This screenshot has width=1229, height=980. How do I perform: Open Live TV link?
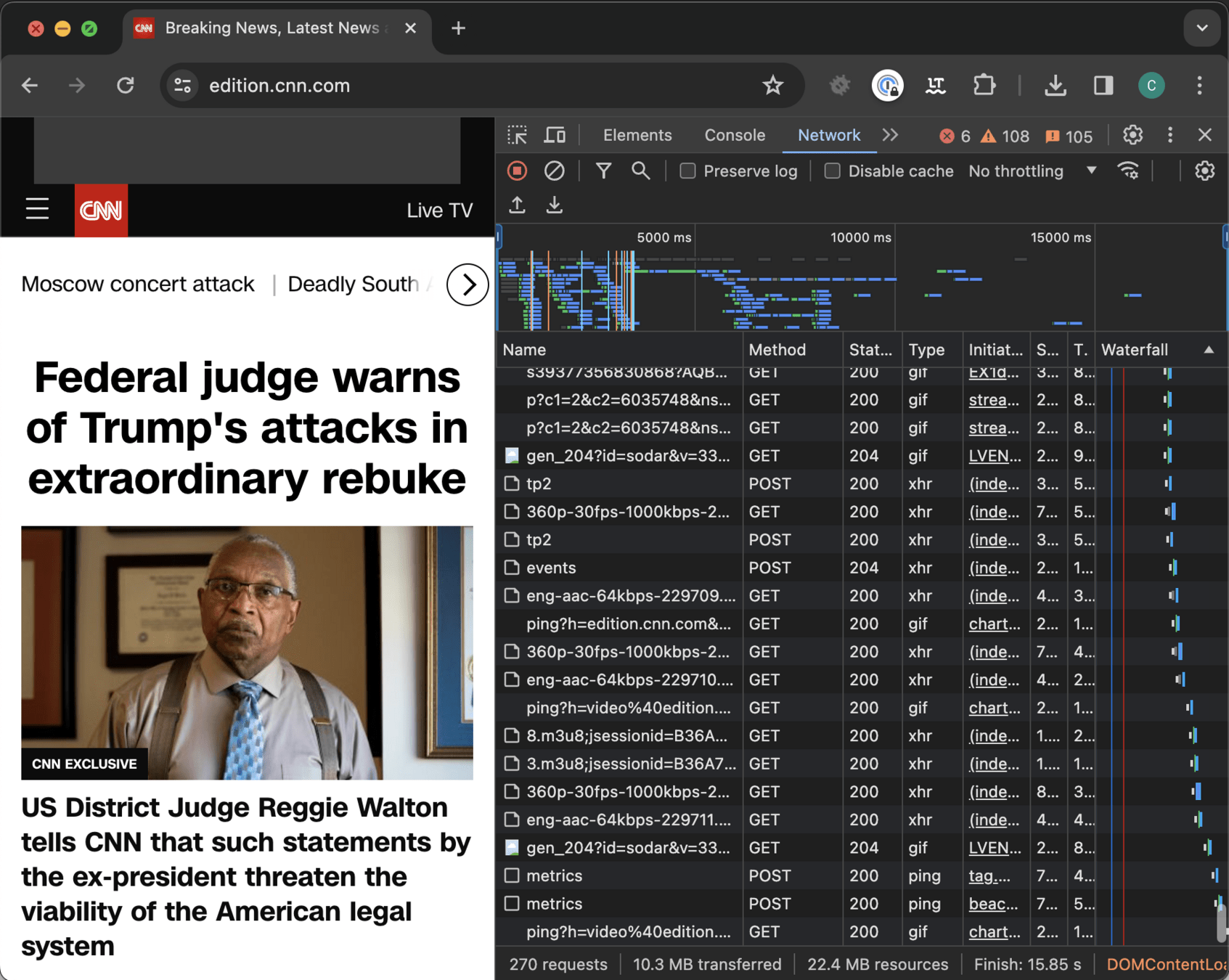tap(440, 211)
